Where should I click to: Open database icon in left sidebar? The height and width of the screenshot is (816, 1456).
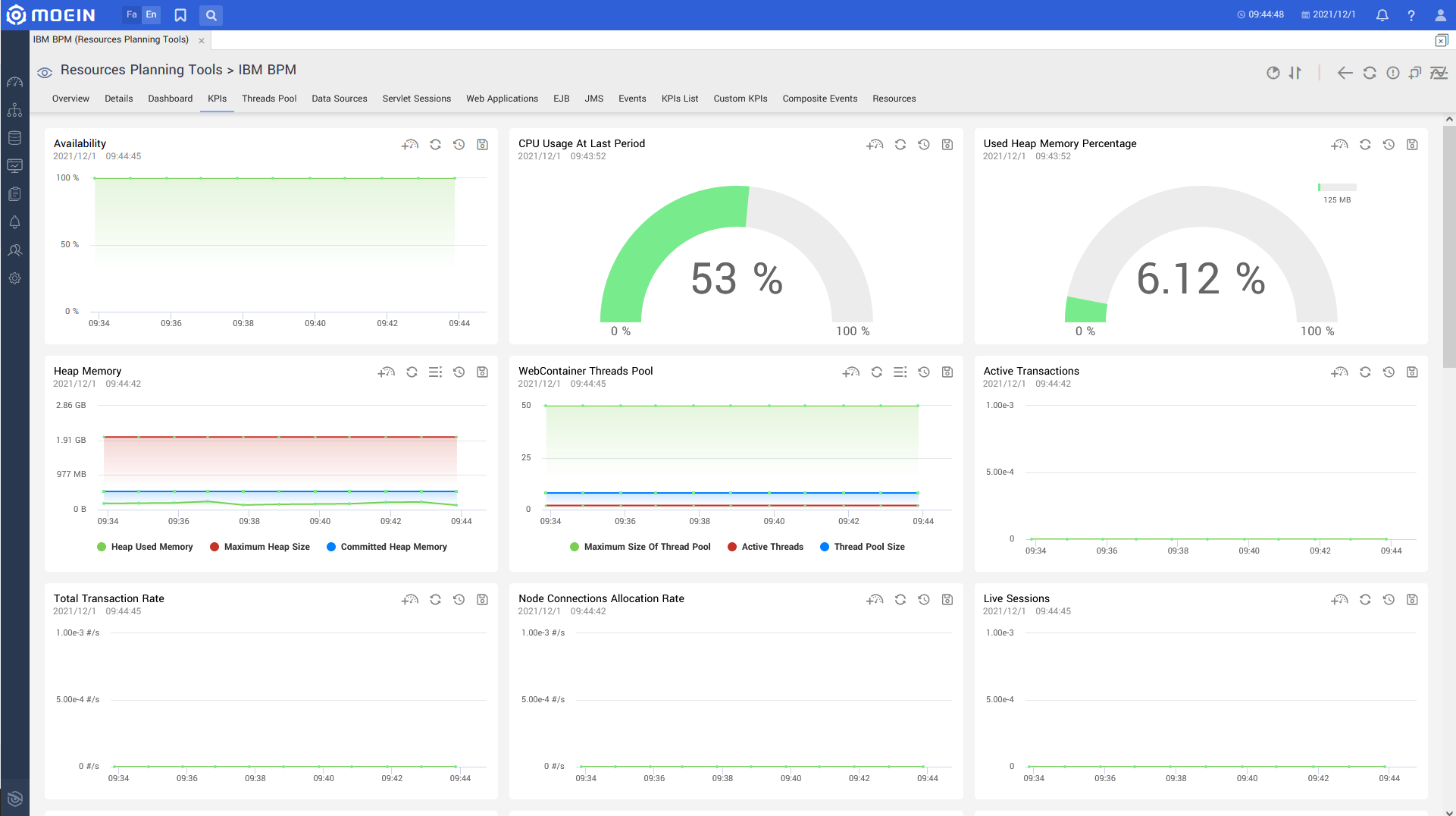coord(14,138)
